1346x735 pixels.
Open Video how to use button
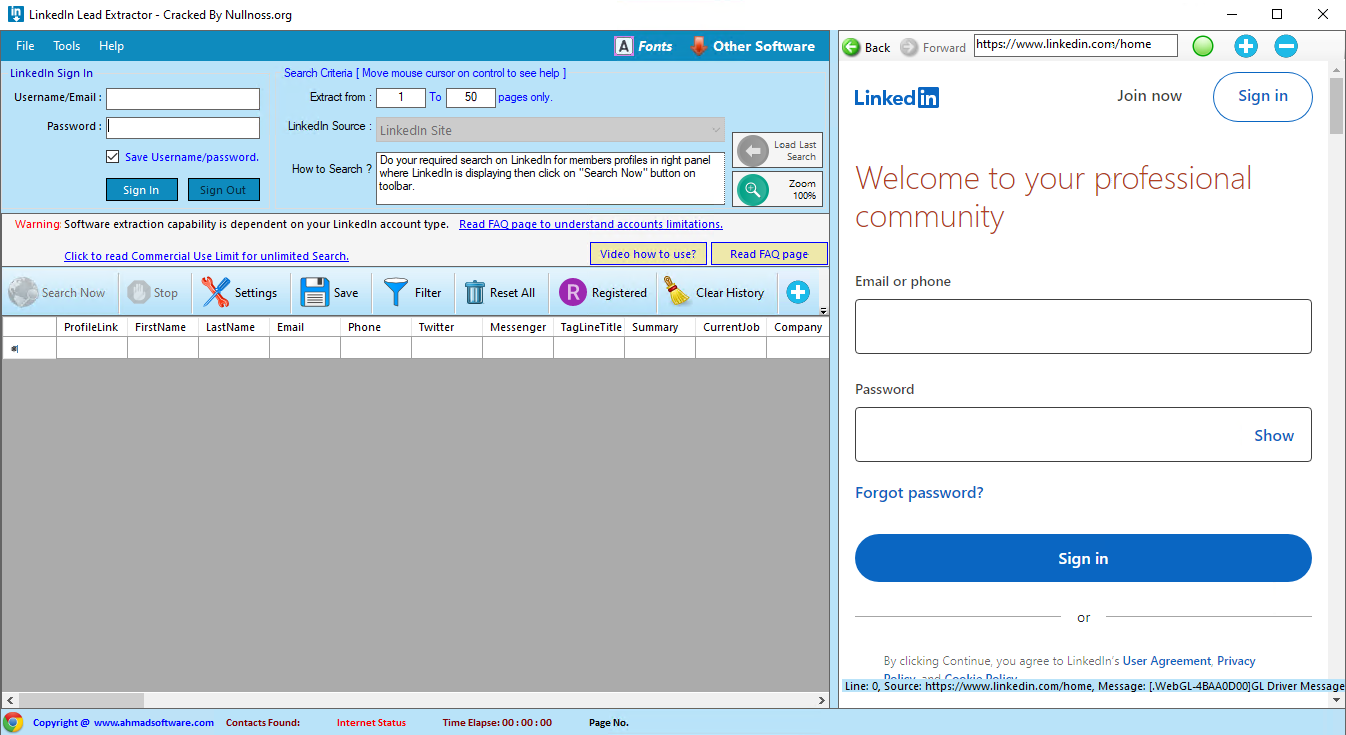pos(648,254)
